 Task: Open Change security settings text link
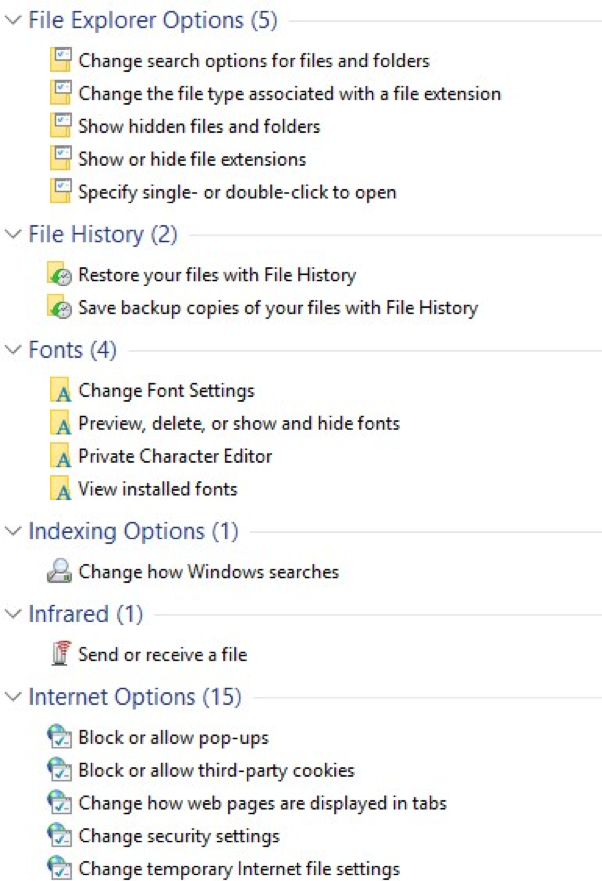click(x=179, y=836)
